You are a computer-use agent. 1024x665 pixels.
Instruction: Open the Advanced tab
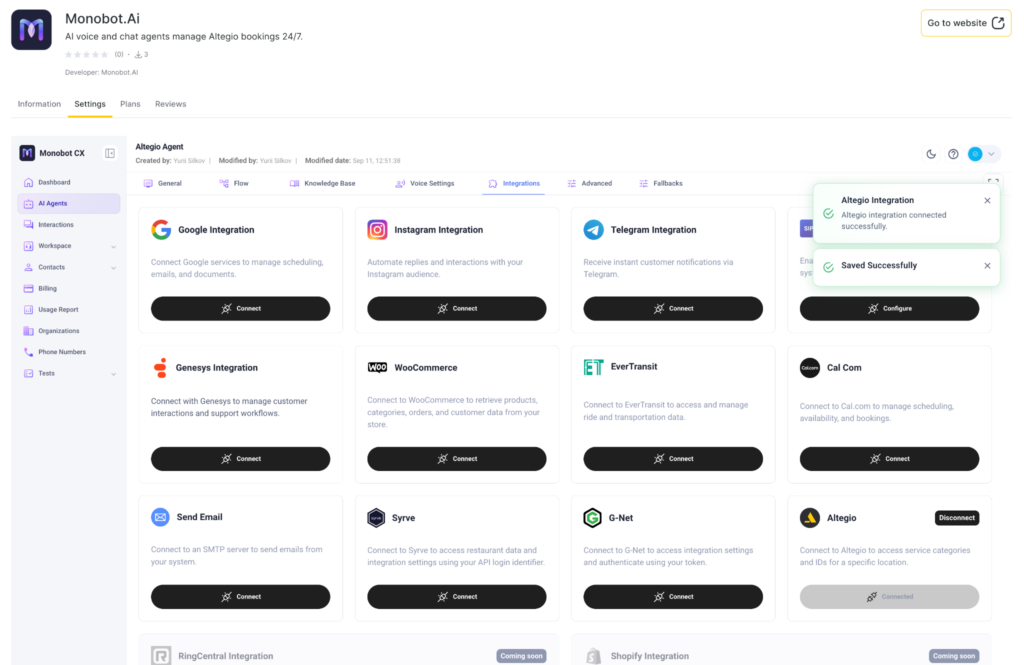coord(590,184)
